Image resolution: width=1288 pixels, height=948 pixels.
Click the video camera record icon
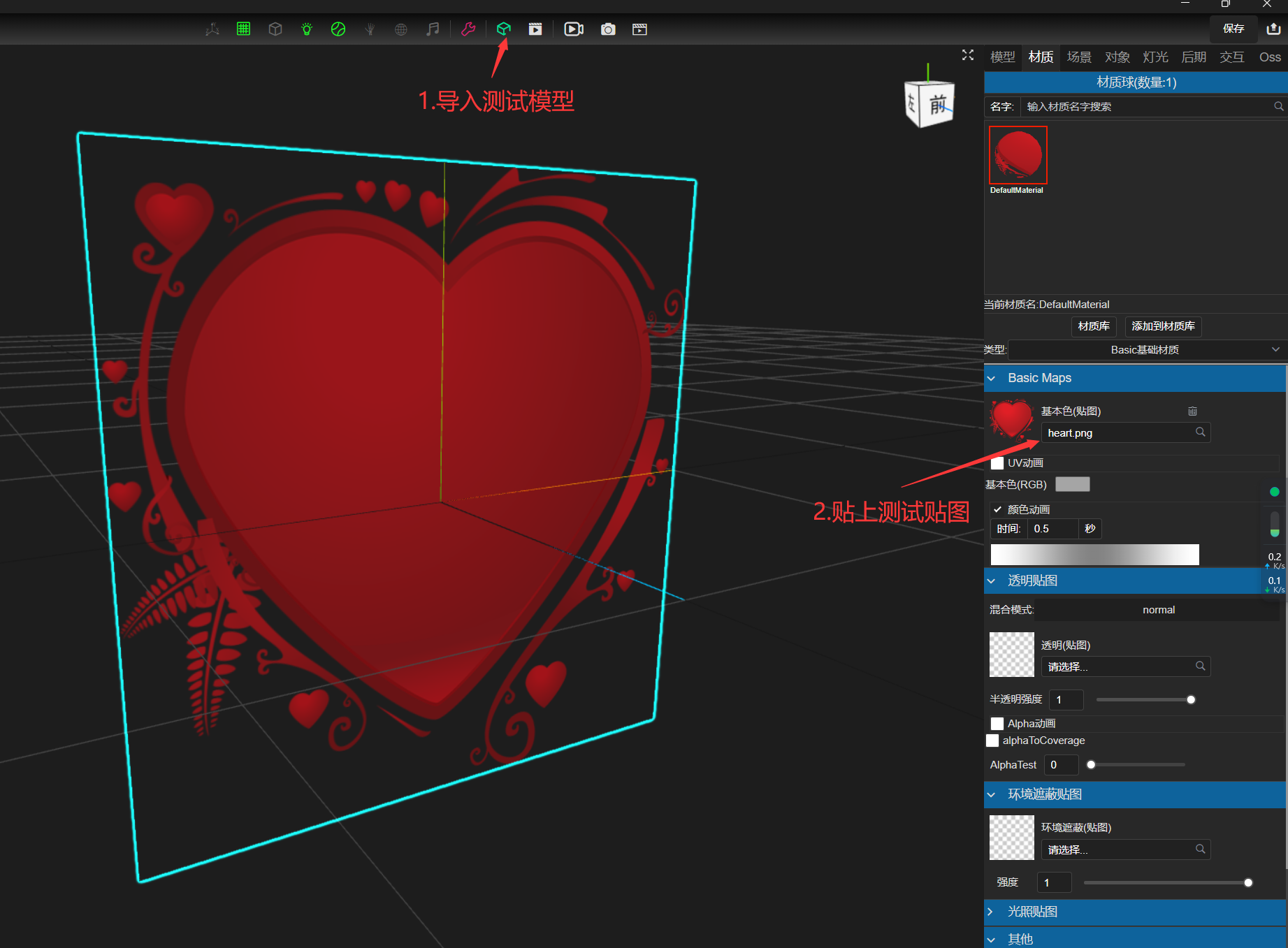point(574,29)
